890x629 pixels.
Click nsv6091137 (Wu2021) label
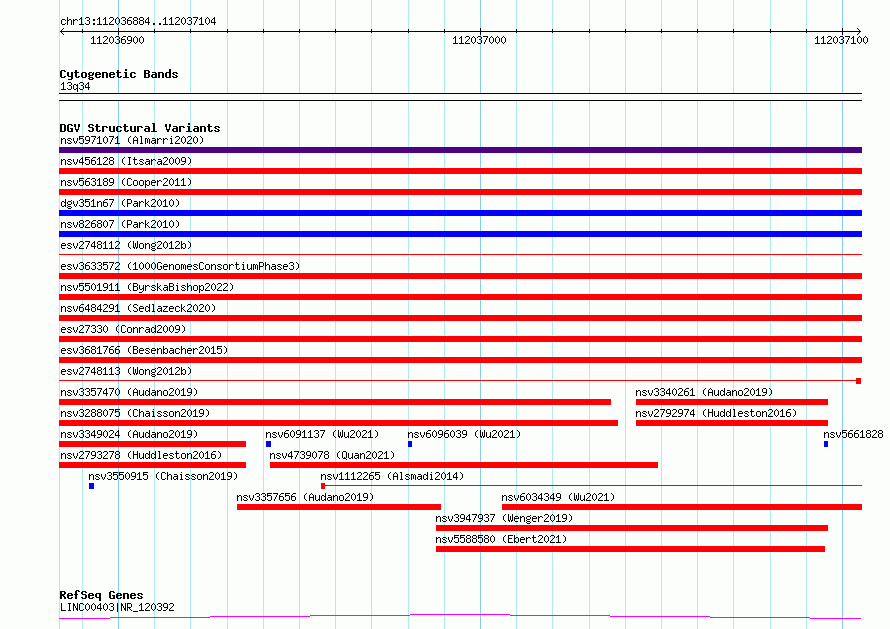click(322, 434)
